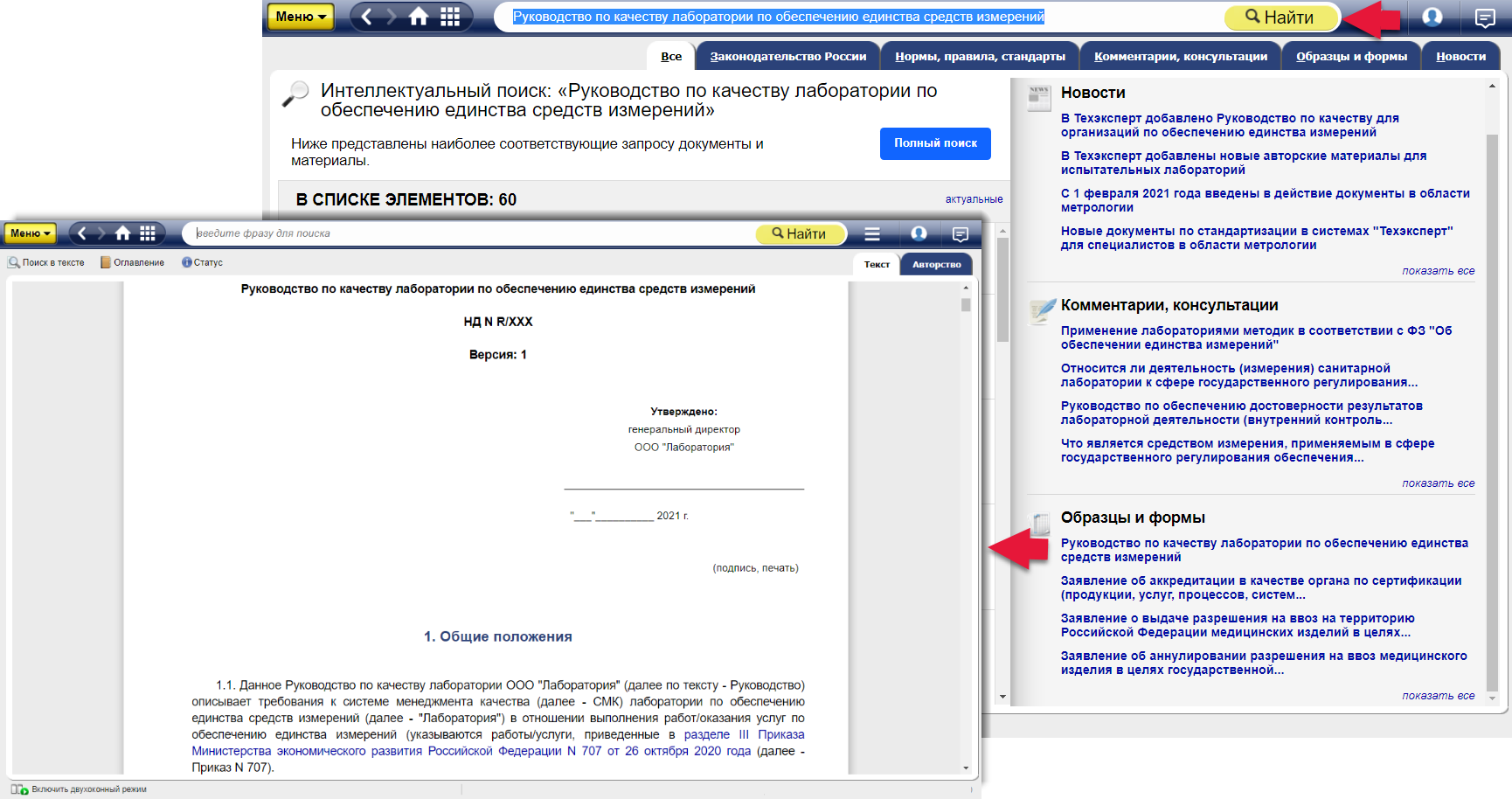This screenshot has width=1512, height=799.
Task: Open Заявление об аннулировании разрешения link
Action: (x=1264, y=663)
